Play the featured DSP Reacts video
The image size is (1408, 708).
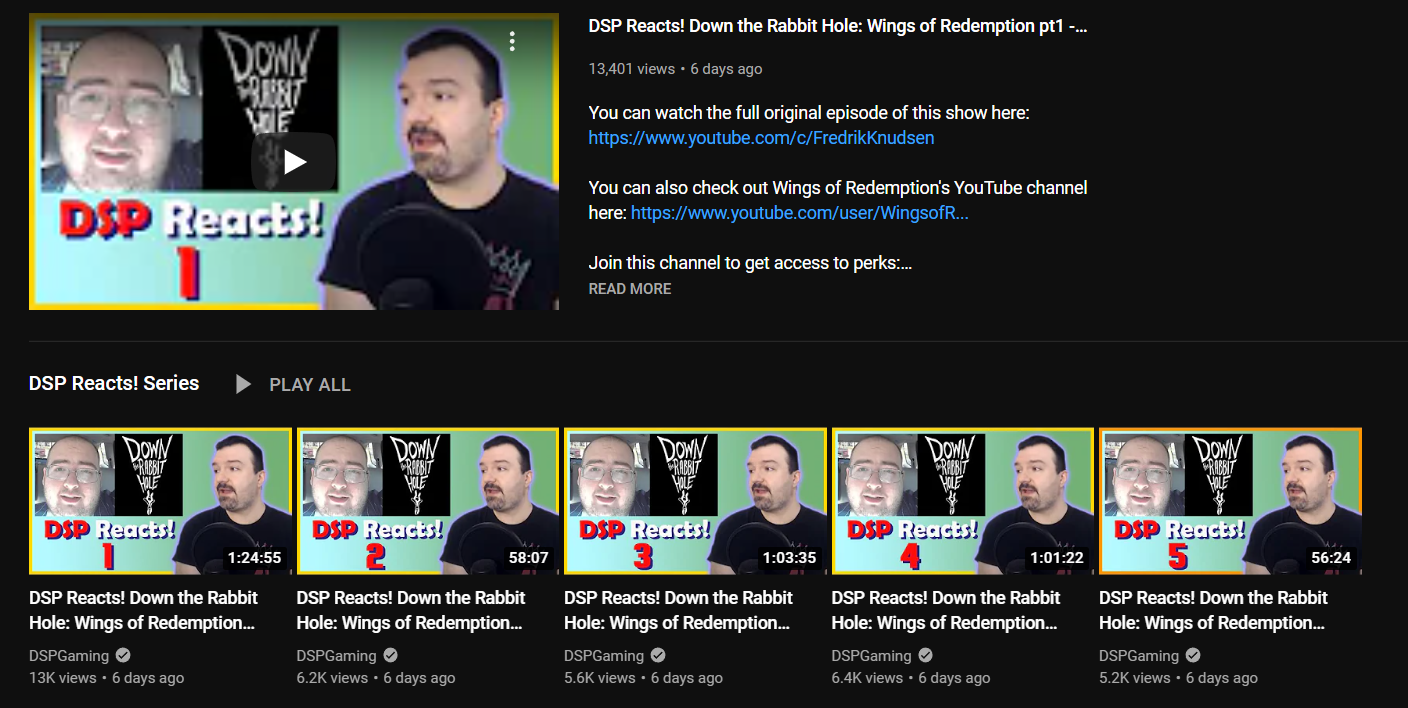(293, 161)
